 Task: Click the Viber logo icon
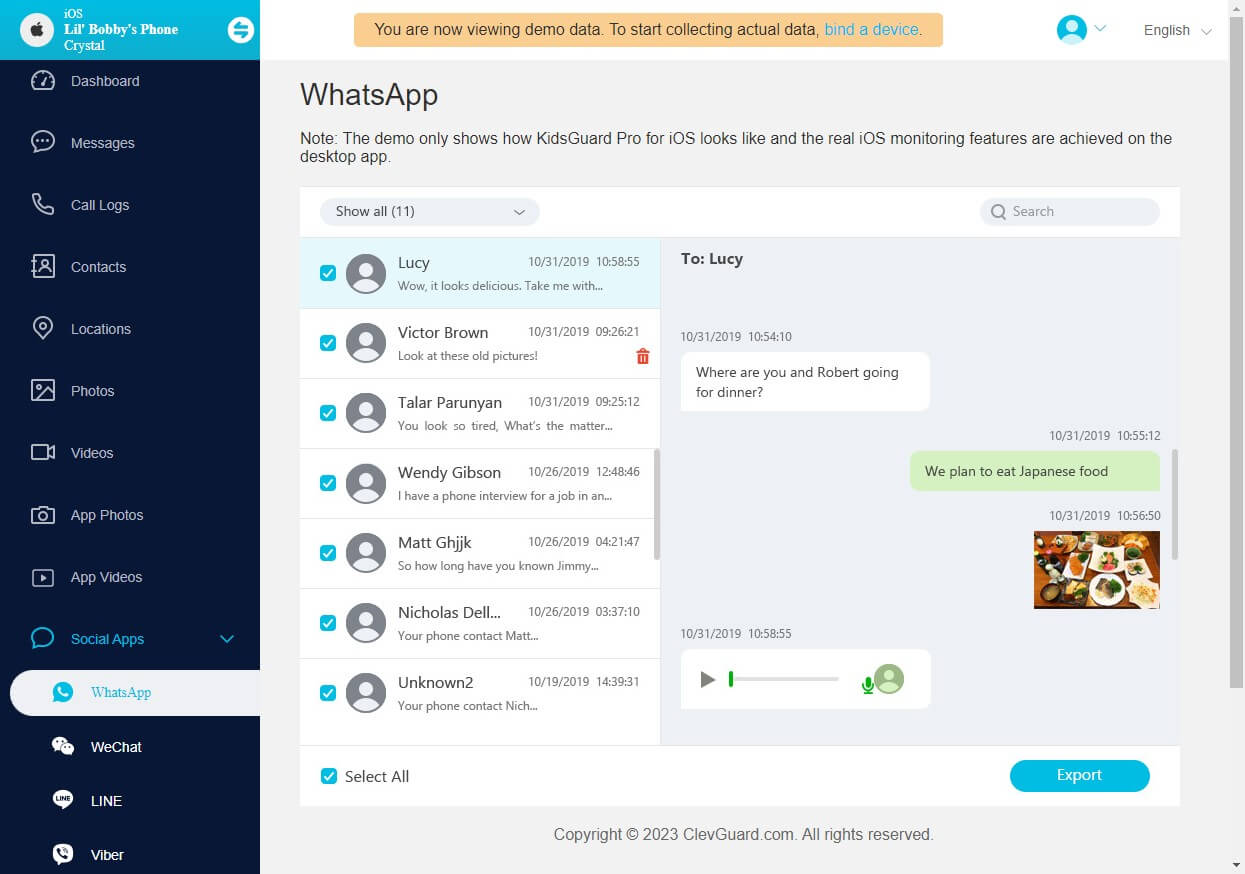point(63,854)
